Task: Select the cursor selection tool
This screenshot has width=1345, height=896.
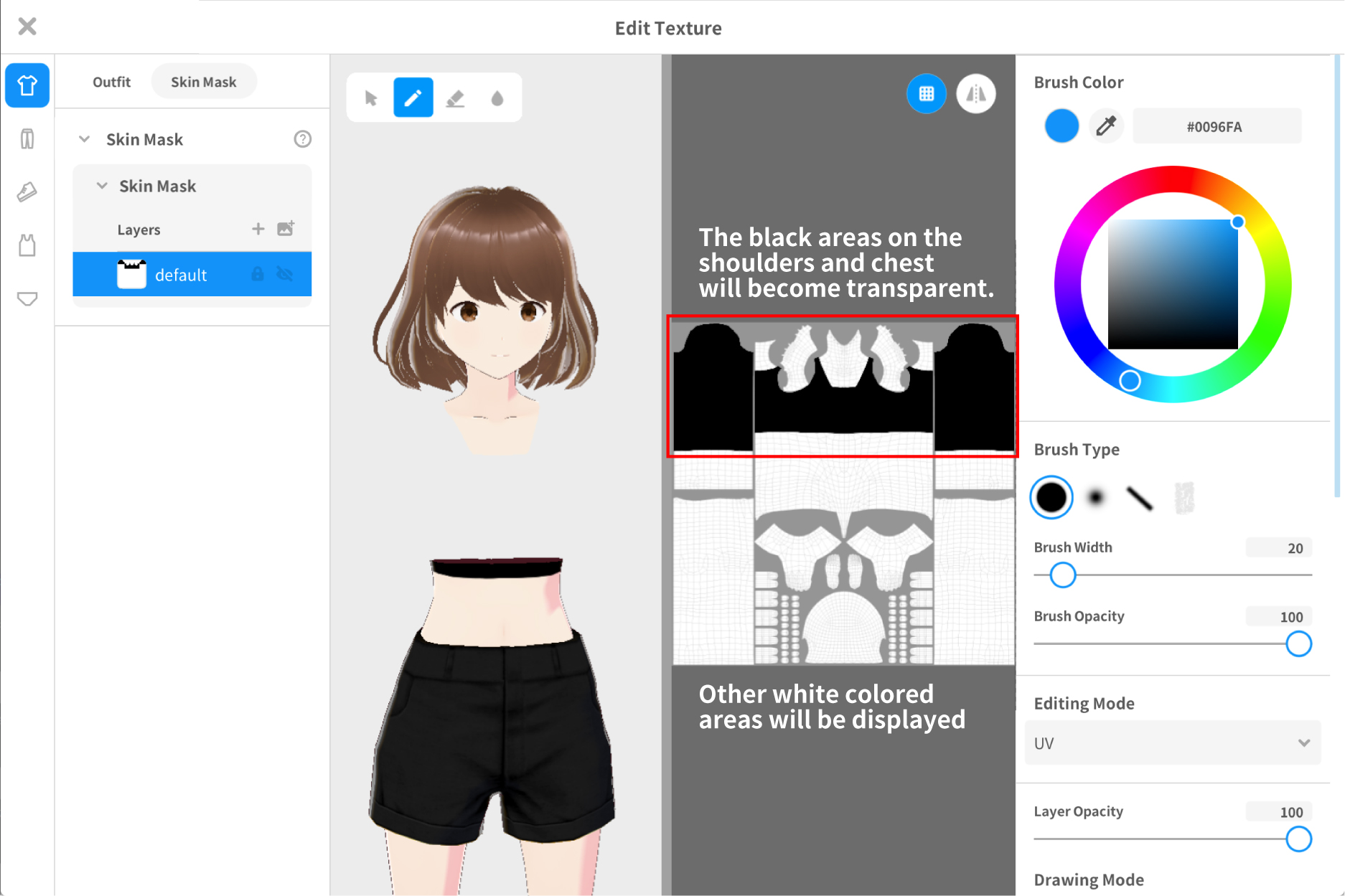Action: [371, 98]
